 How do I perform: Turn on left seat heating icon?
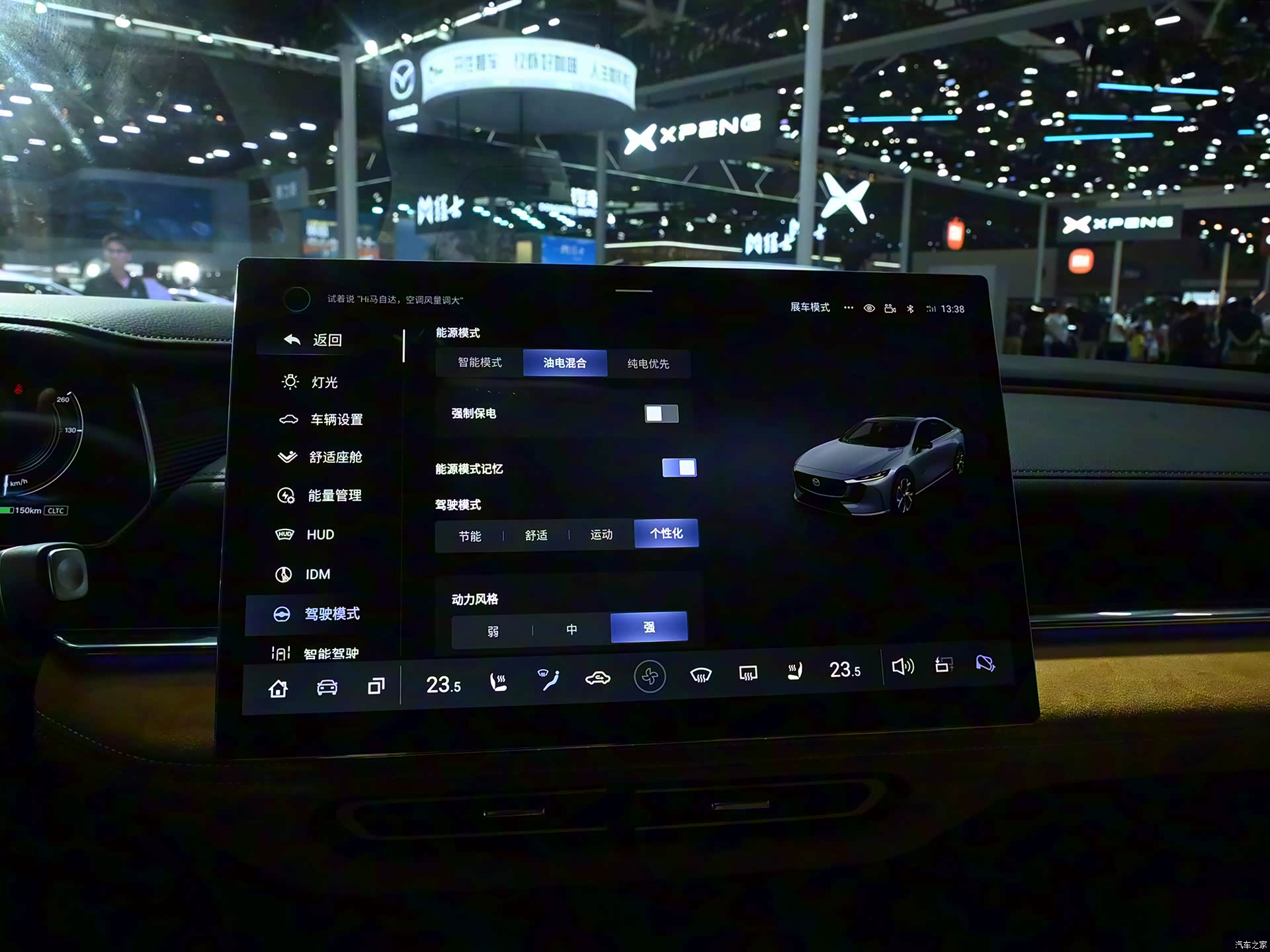pyautogui.click(x=498, y=682)
